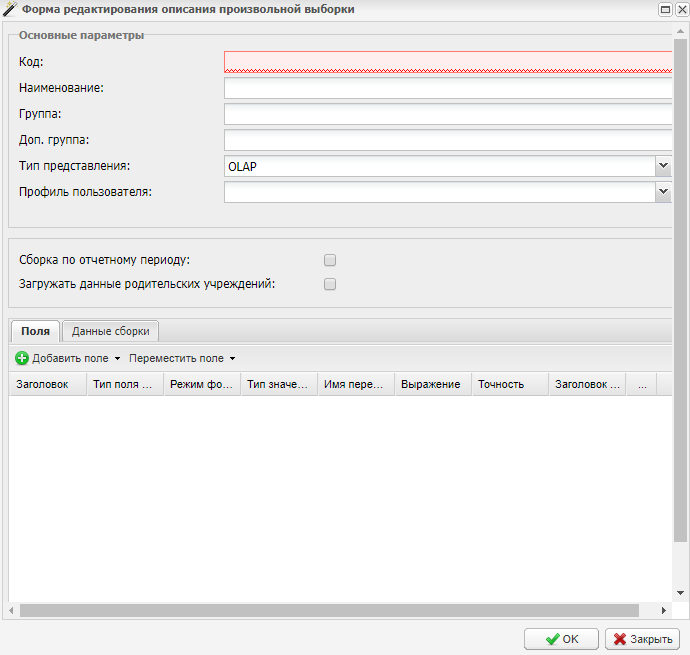Expand 'Тип представления' OLAP dropdown
This screenshot has width=690, height=655.
pyautogui.click(x=662, y=166)
